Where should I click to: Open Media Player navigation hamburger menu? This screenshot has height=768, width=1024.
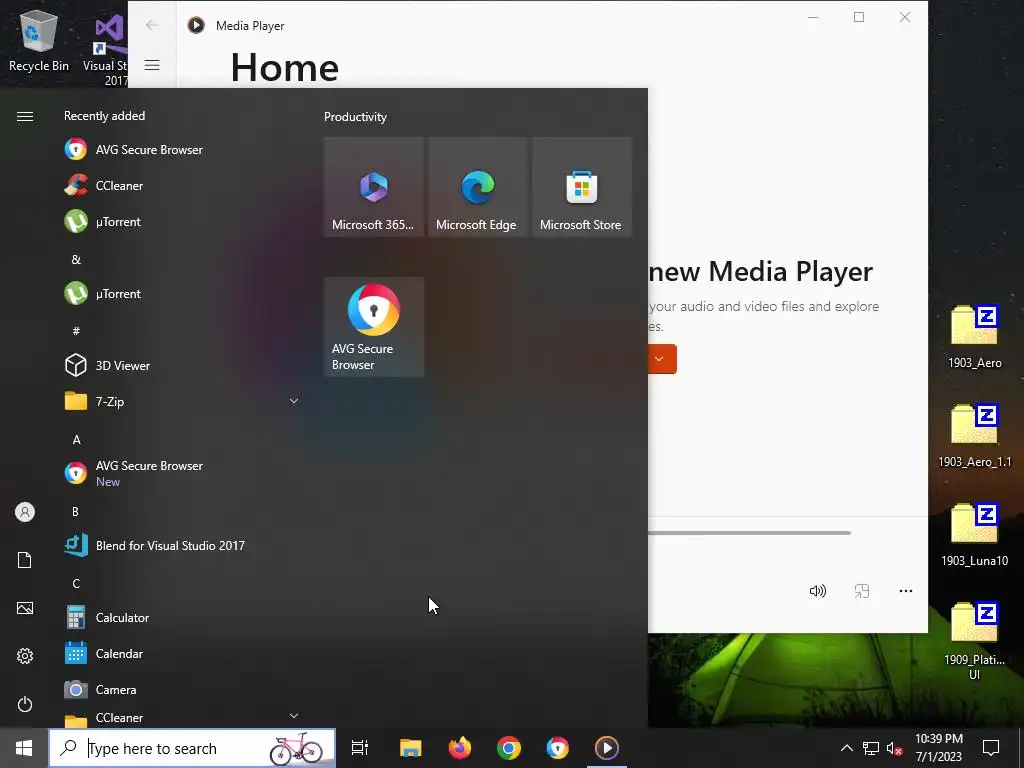pyautogui.click(x=152, y=65)
